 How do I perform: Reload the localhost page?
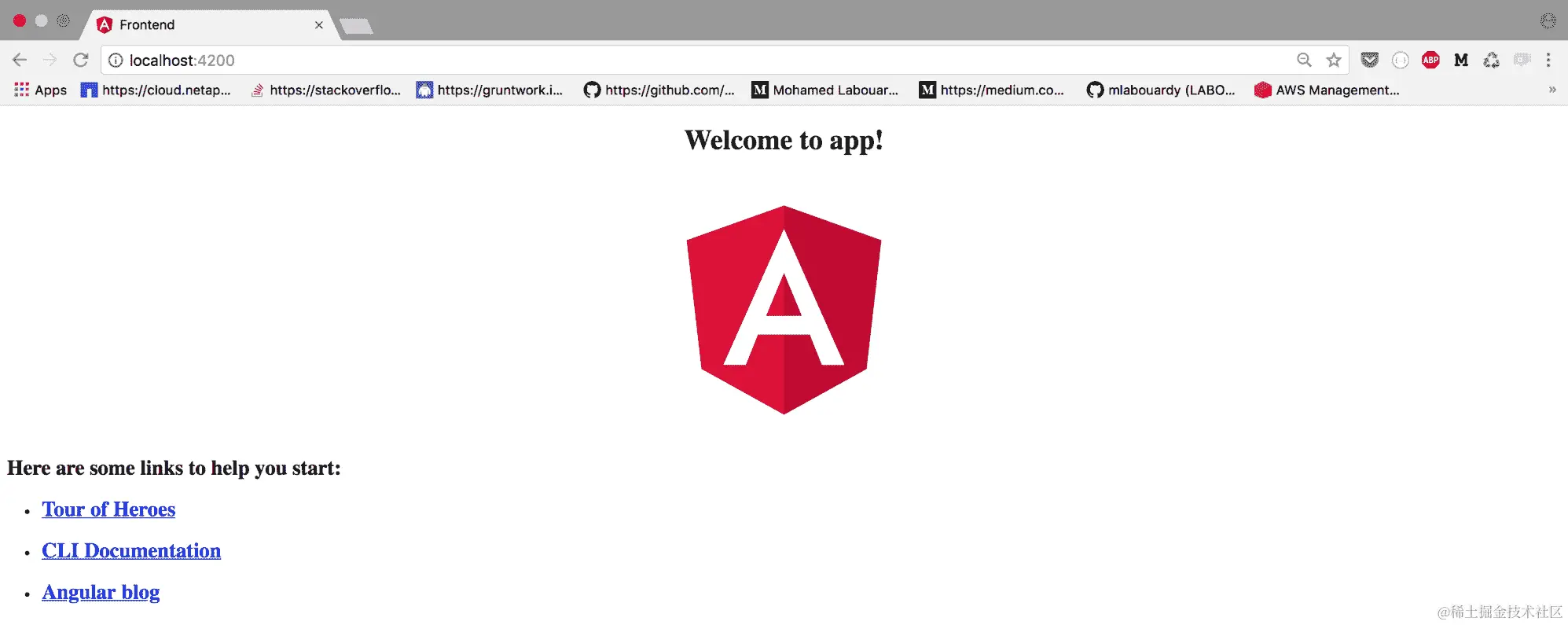[x=80, y=60]
